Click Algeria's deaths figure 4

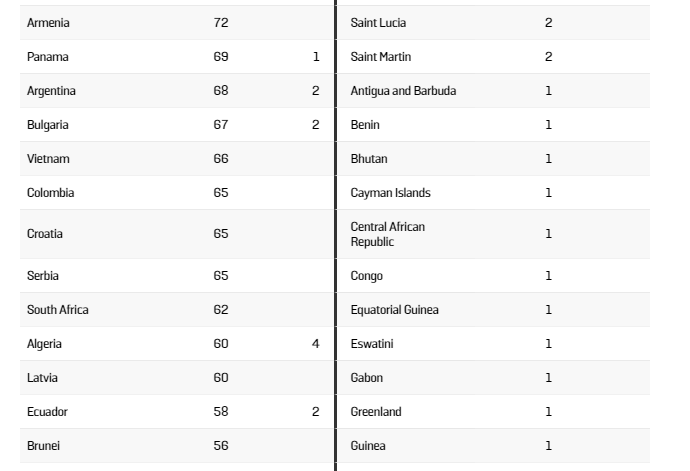tap(316, 344)
